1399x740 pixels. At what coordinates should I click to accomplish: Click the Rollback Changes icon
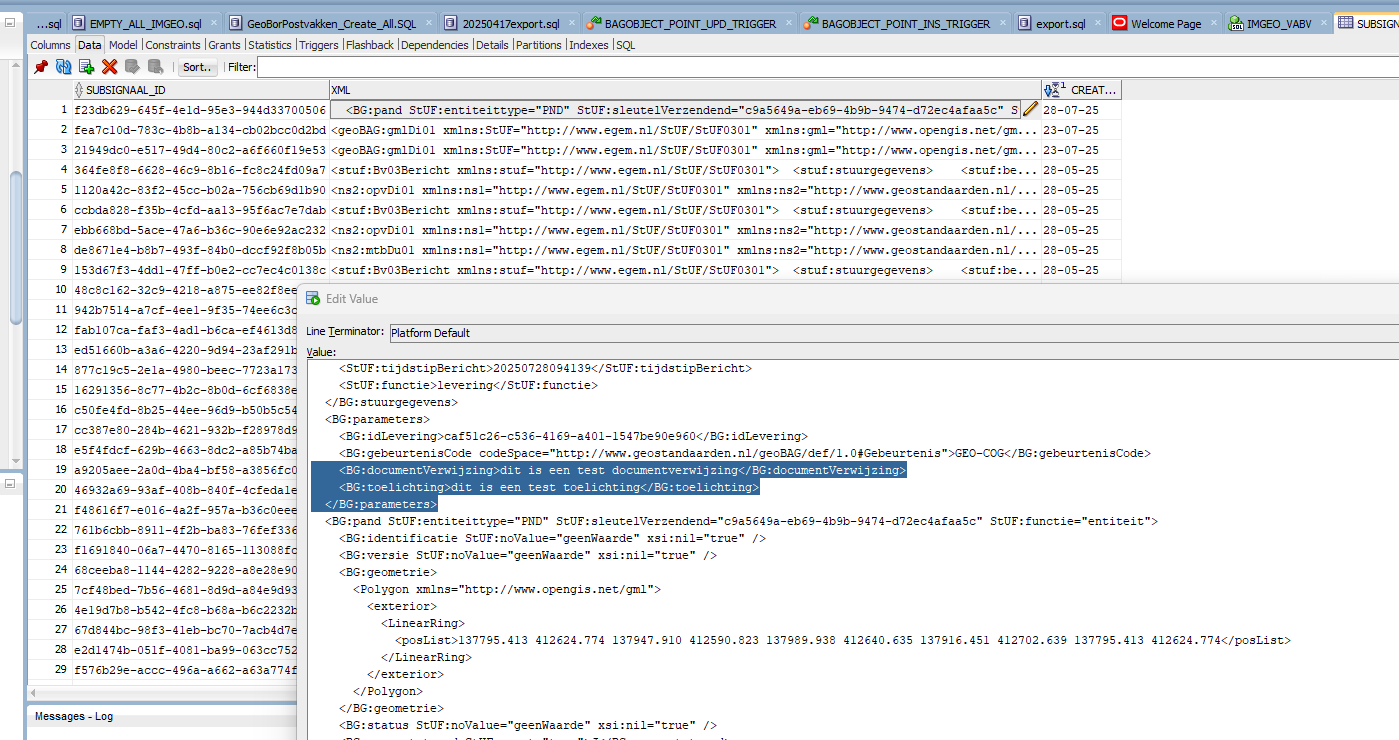(x=155, y=67)
